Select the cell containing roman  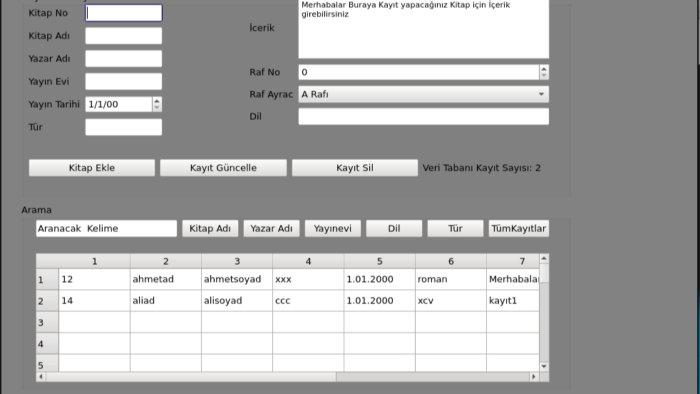tap(451, 279)
